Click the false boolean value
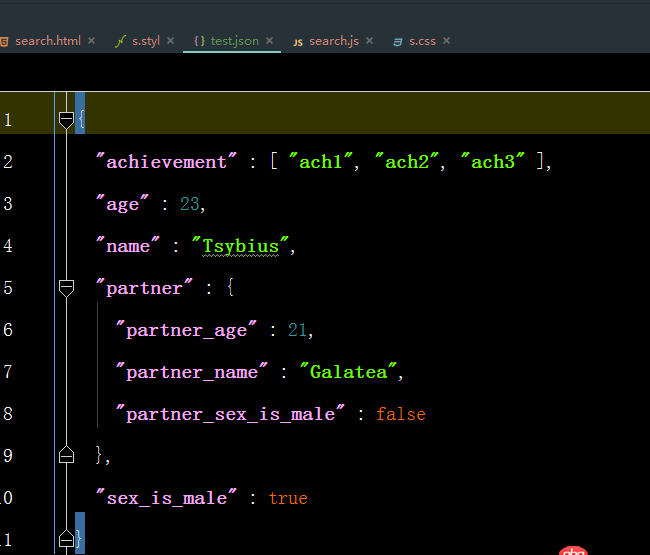 401,414
